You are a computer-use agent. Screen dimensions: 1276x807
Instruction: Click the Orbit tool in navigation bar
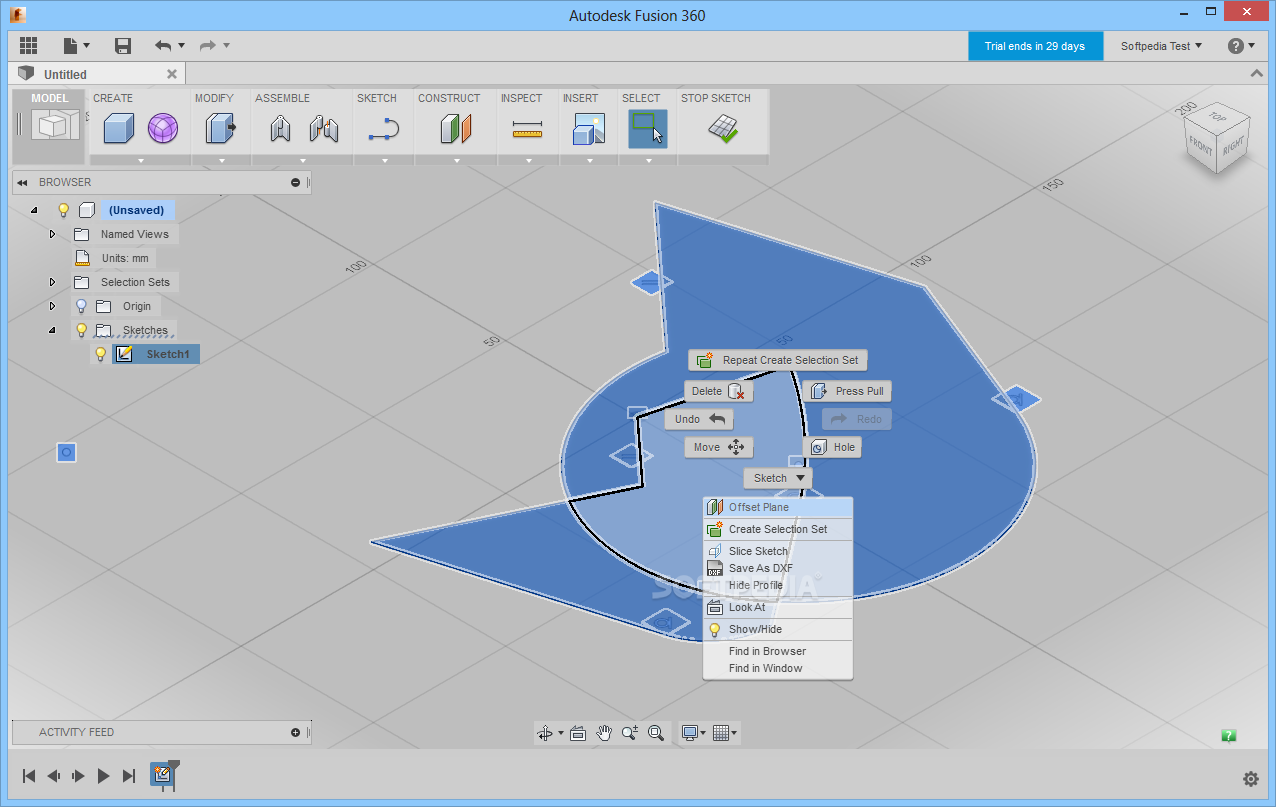546,733
